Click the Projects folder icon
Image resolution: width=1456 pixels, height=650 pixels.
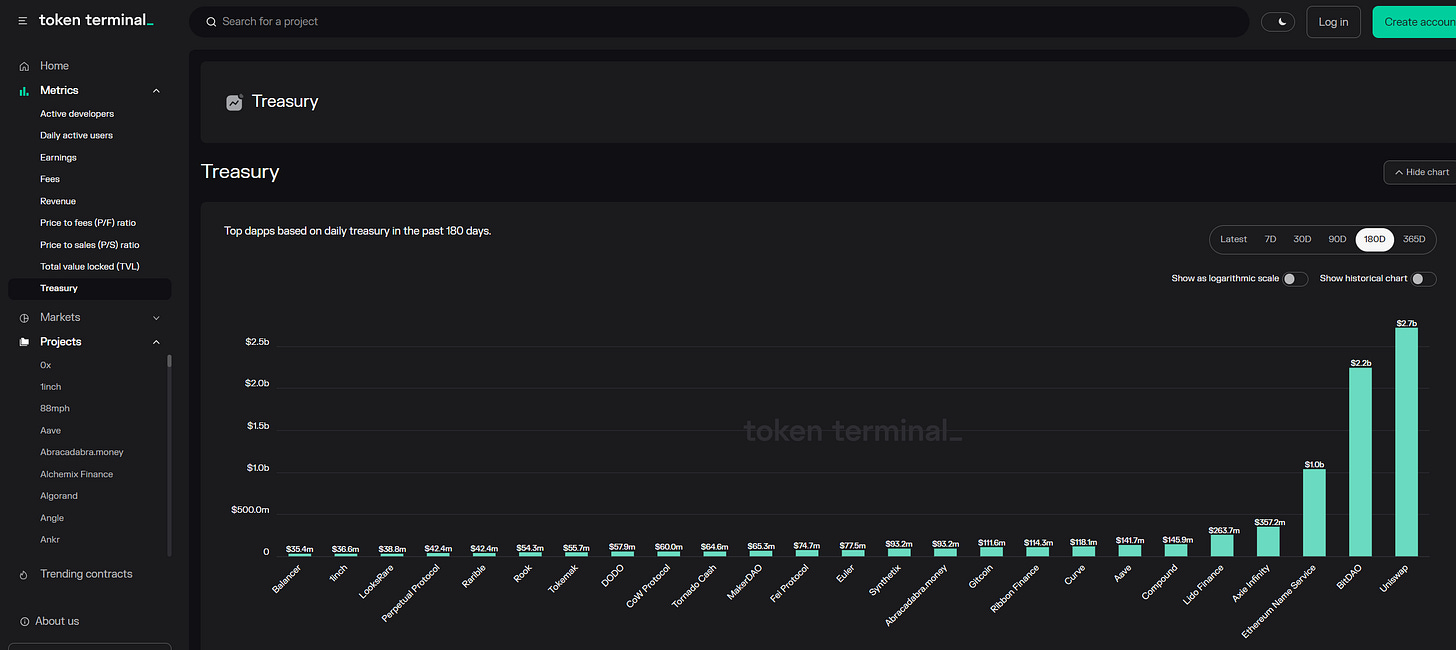24,342
